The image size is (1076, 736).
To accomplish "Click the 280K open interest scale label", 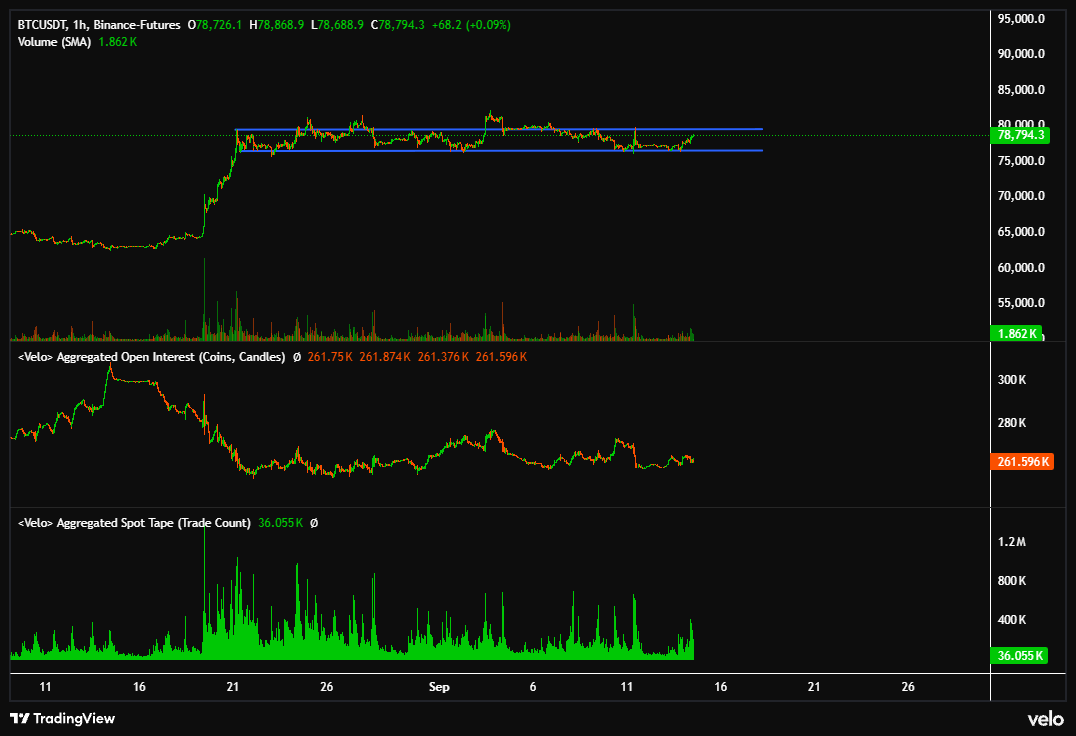I will [x=1012, y=423].
